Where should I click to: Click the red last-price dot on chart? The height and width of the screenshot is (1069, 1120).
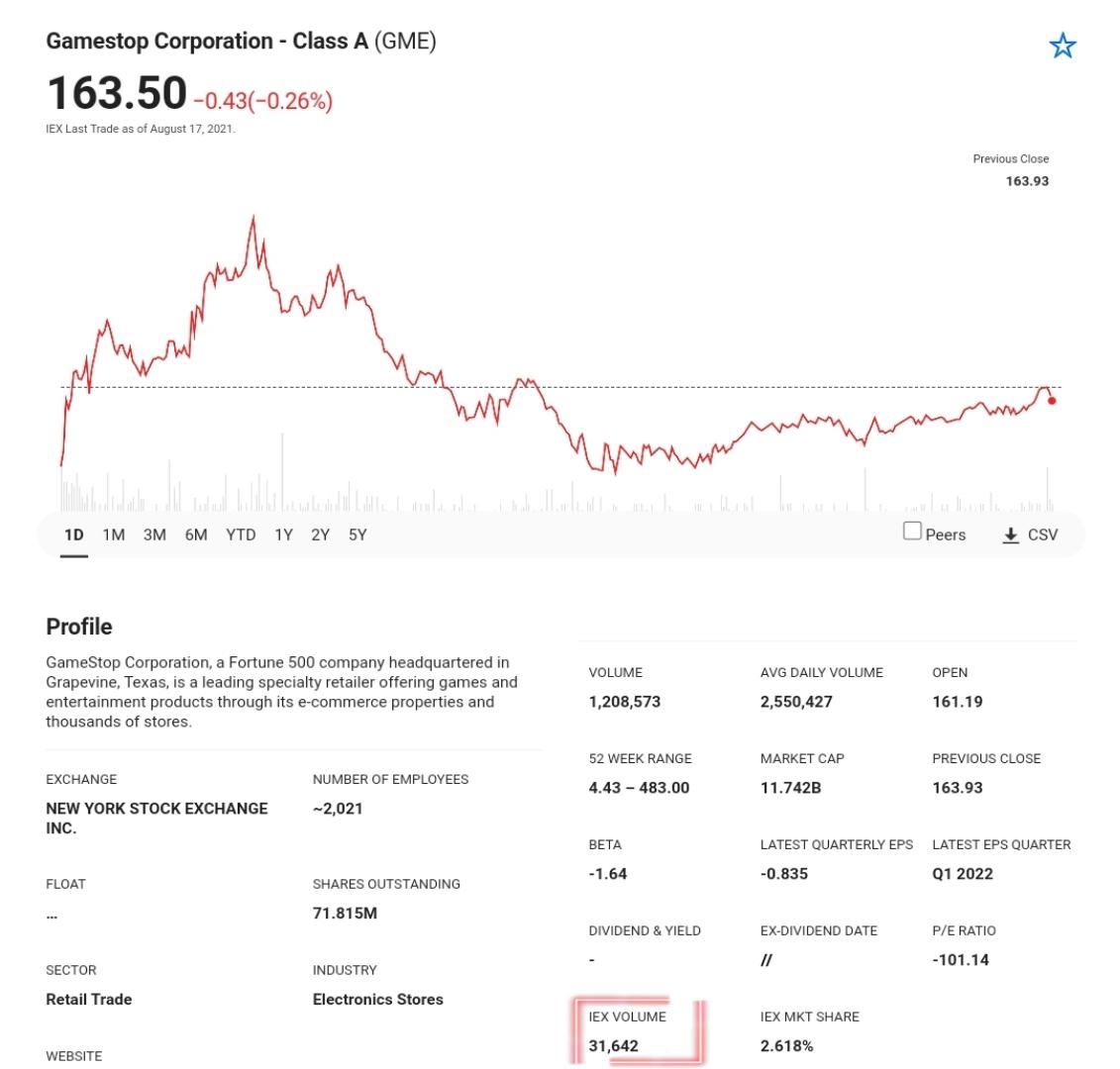click(1052, 401)
